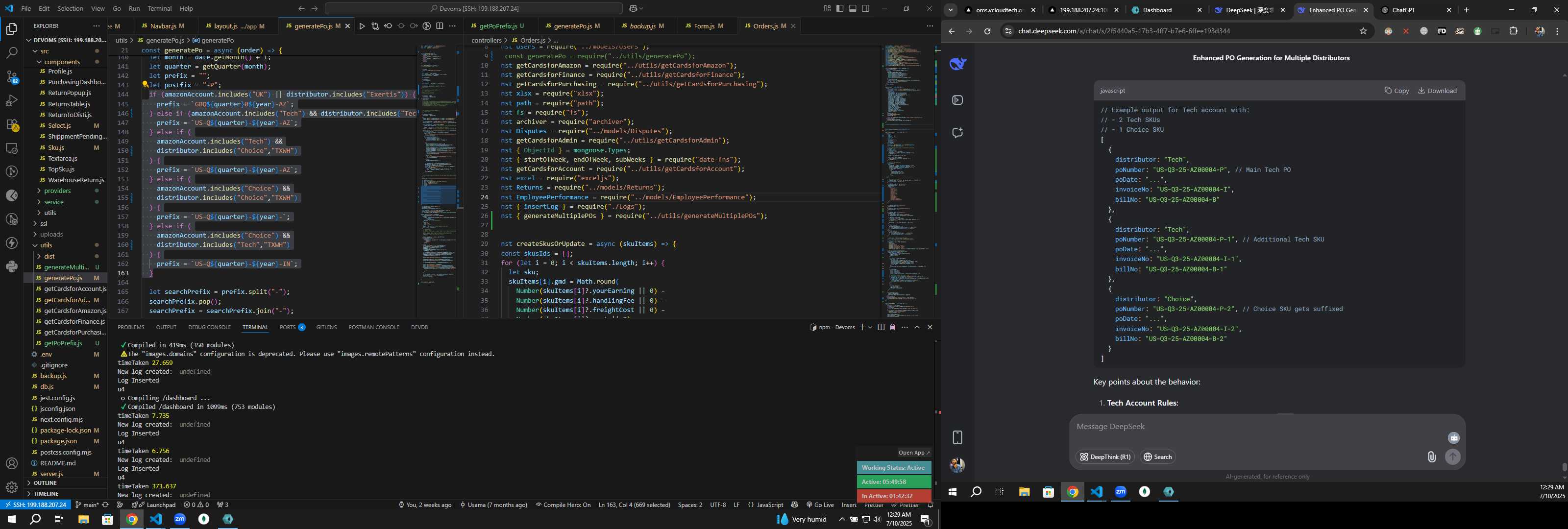Toggle VS Code primary sidebar layout button
This screenshot has height=529, width=1568.
[839, 8]
